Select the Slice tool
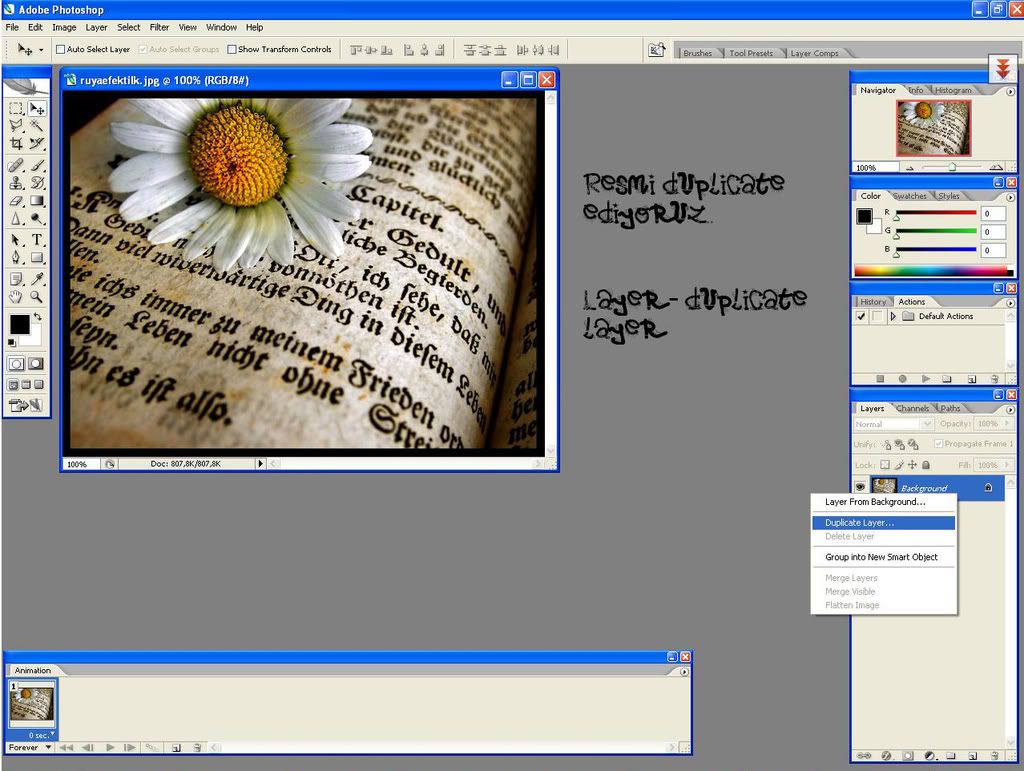Screen dimensions: 1024x771 [x=37, y=143]
